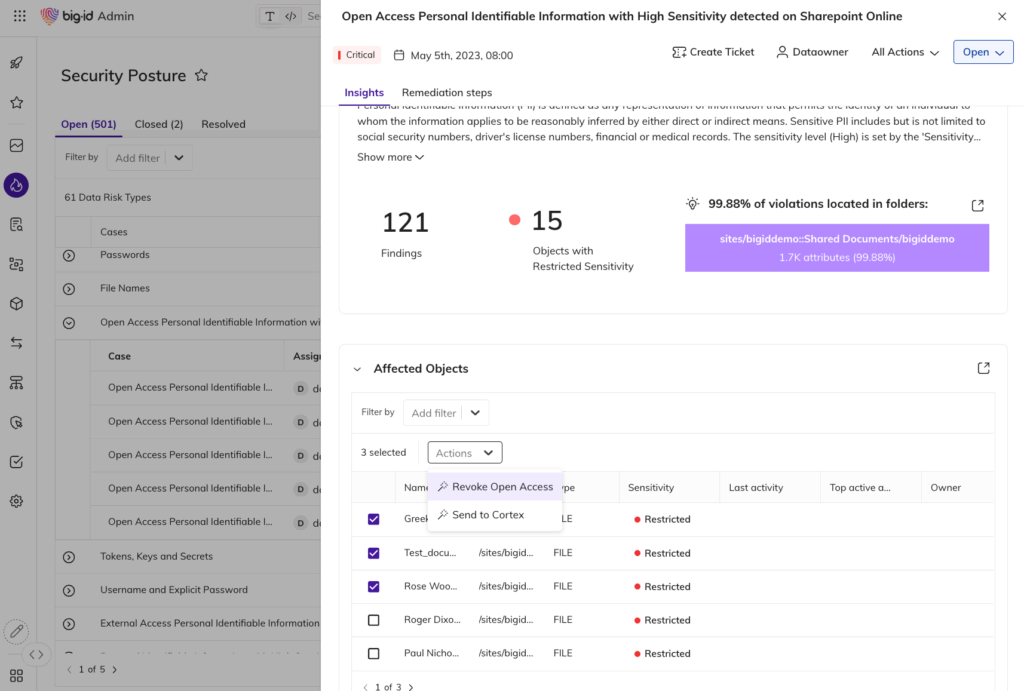The height and width of the screenshot is (691, 1024).
Task: Open violations folder external link icon
Action: (977, 205)
